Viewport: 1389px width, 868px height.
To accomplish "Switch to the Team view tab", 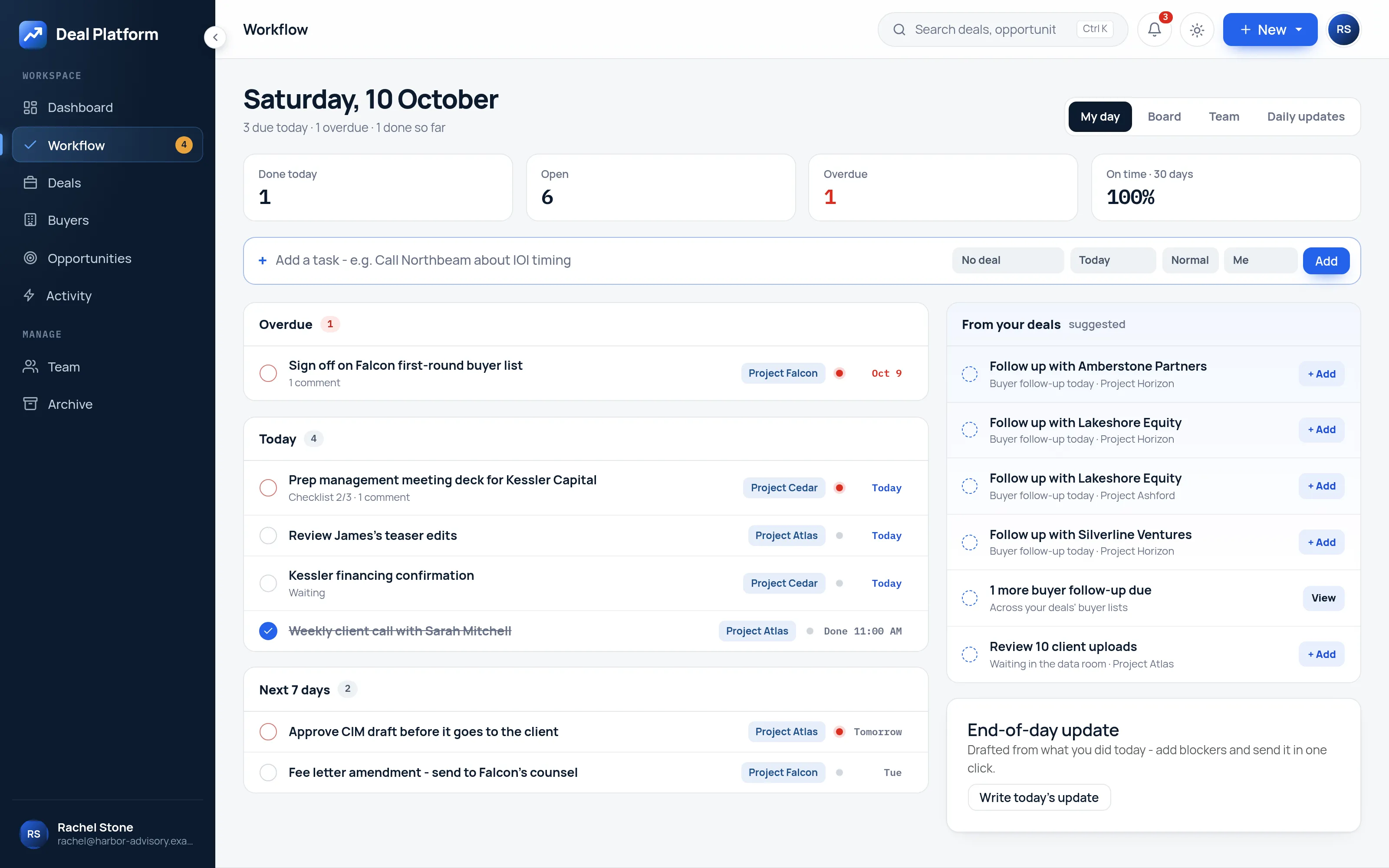I will tap(1224, 117).
